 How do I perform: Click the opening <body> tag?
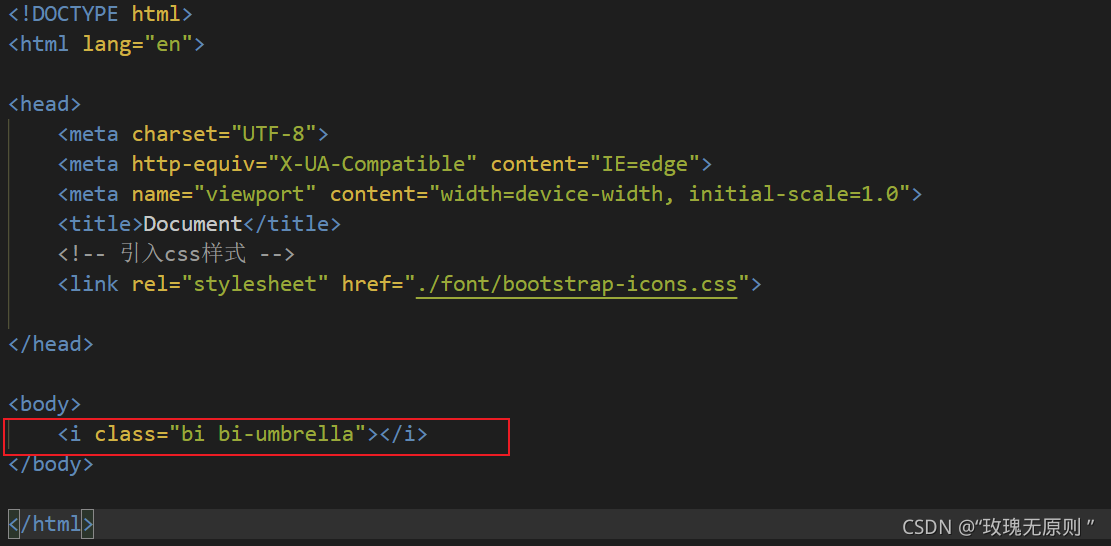click(x=45, y=404)
